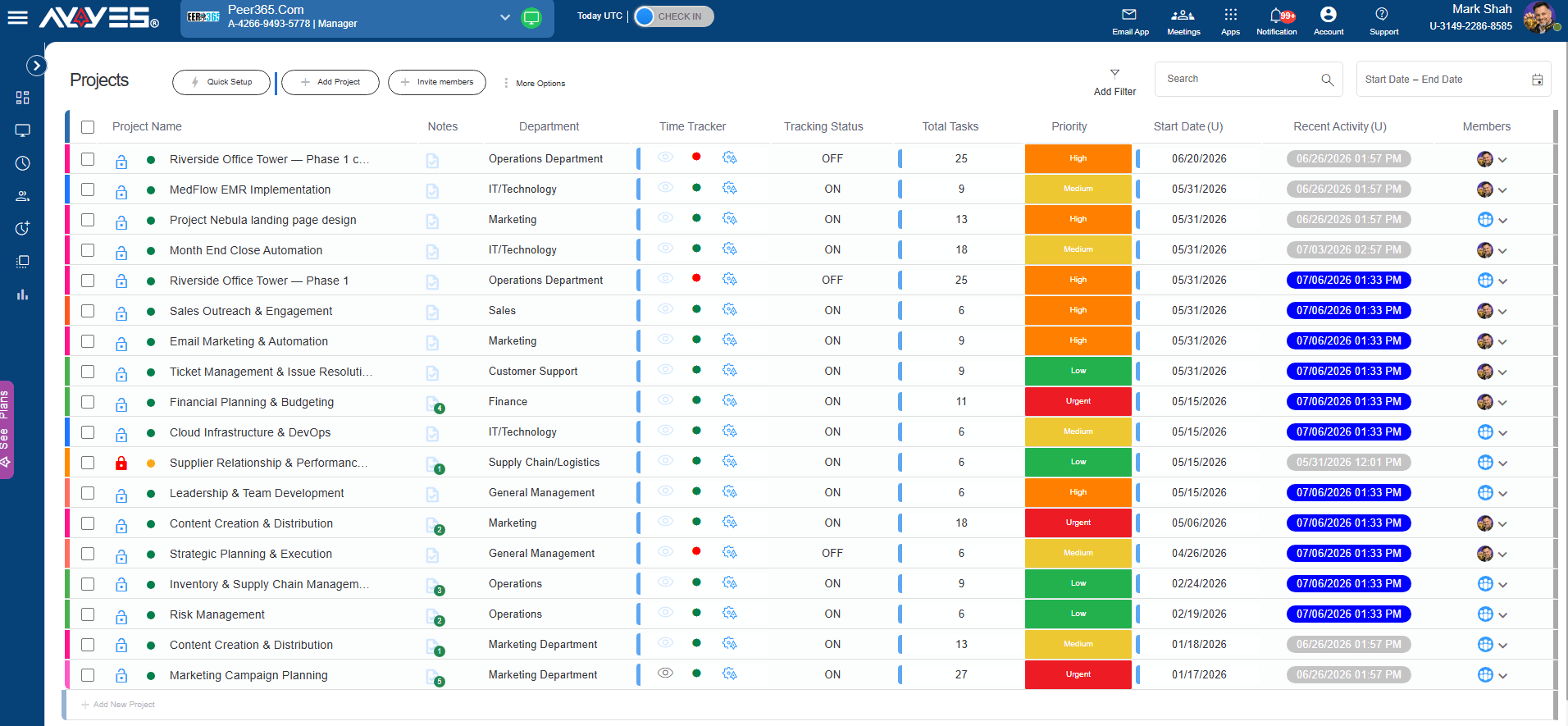Click the Add Project button

(x=330, y=82)
